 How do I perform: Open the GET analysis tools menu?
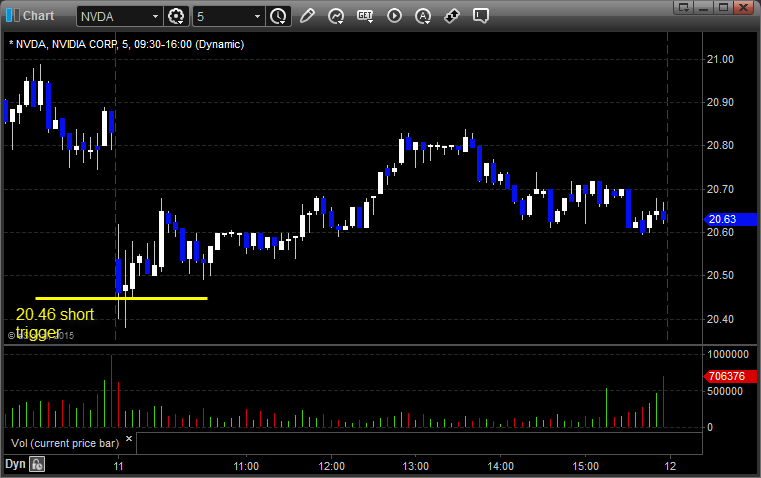click(x=365, y=16)
